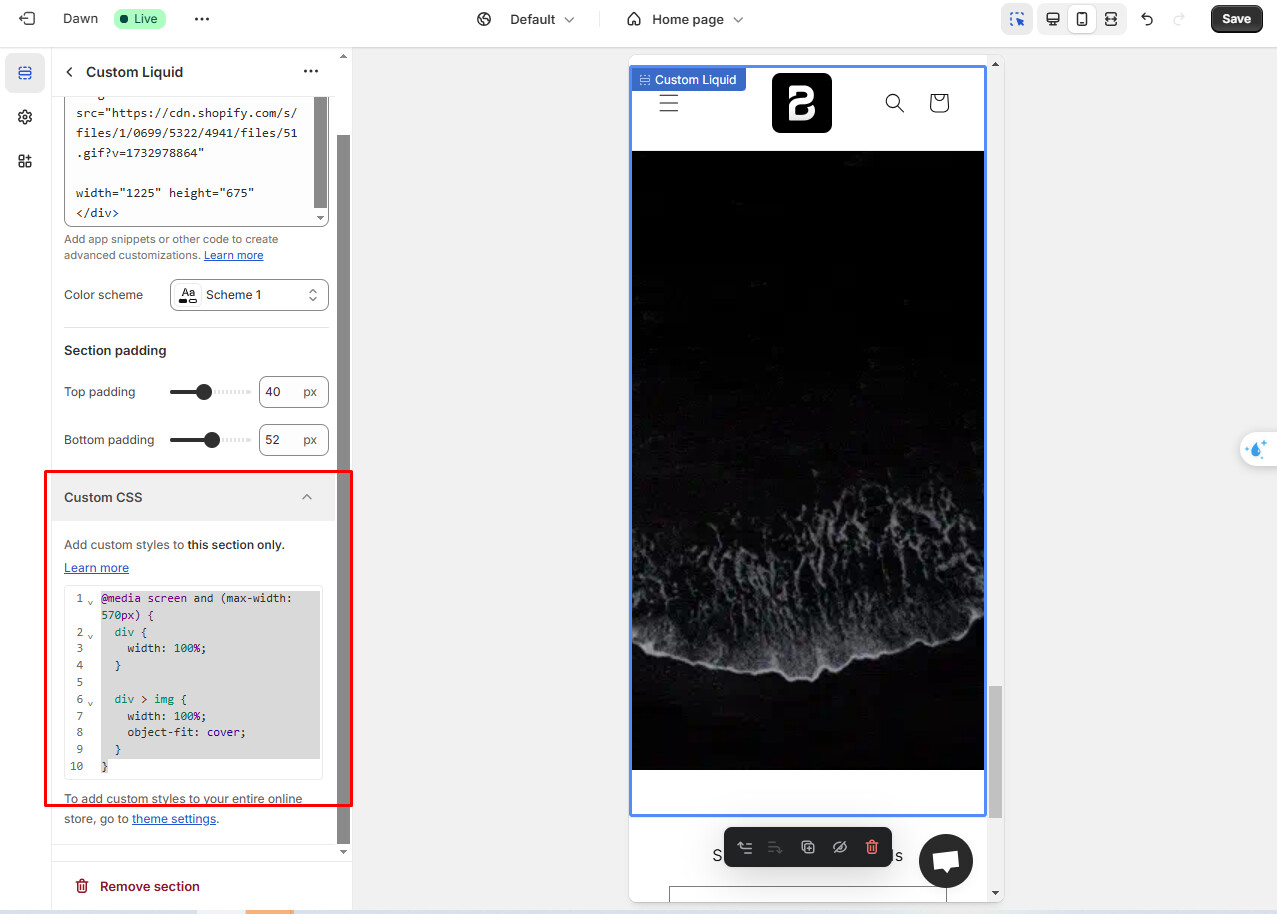
Task: Click the search icon in preview
Action: coord(895,103)
